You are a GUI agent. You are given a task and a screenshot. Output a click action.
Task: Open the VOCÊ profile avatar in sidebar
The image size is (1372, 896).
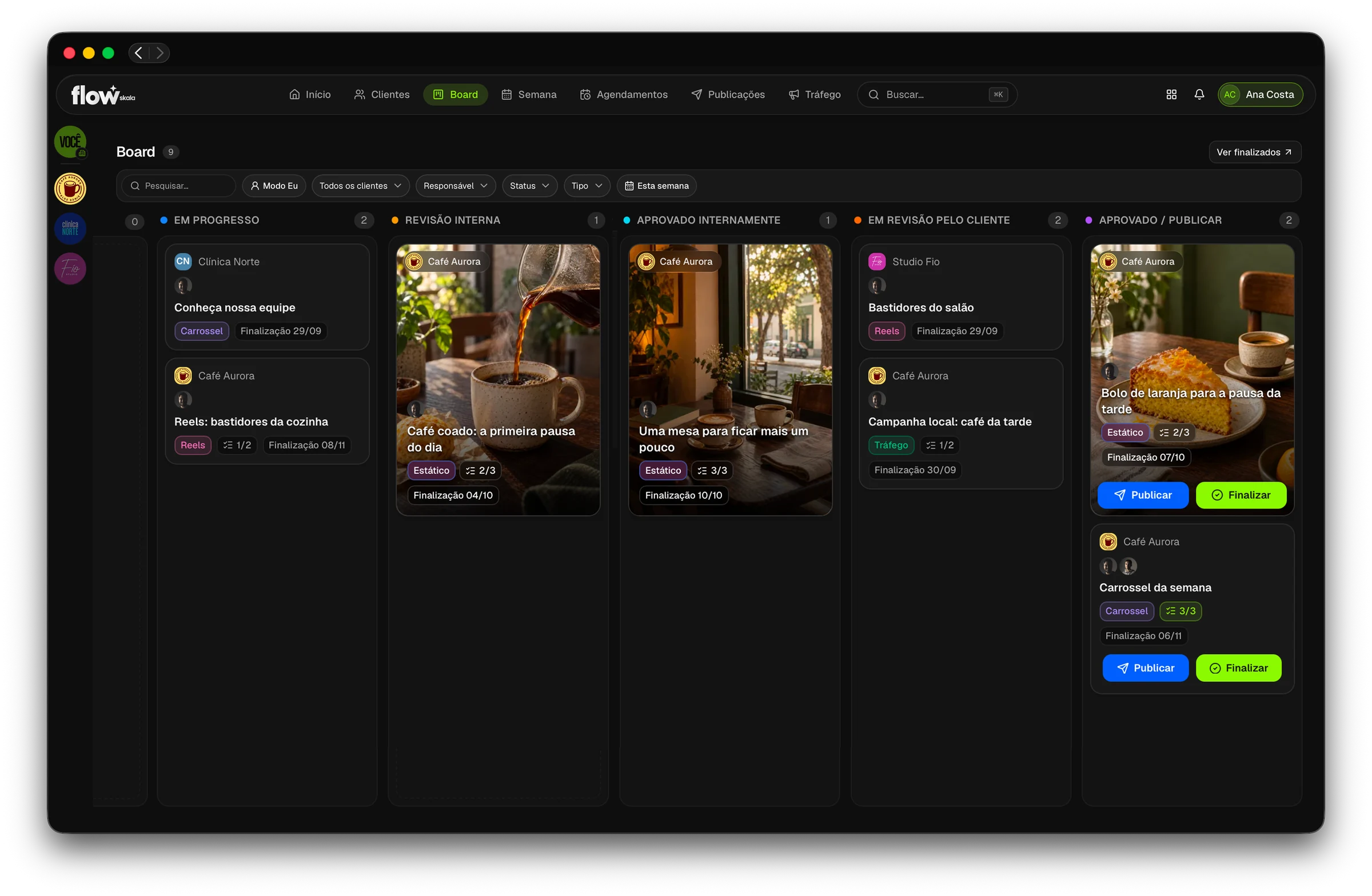click(x=70, y=142)
